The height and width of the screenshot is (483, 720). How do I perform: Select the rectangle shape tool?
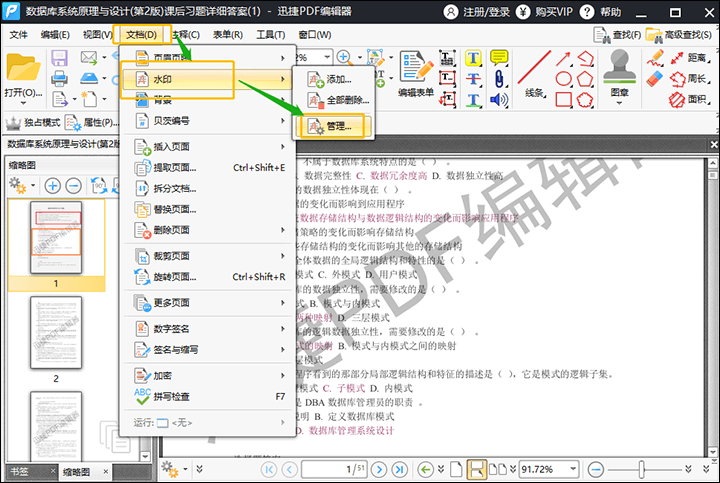[x=563, y=99]
